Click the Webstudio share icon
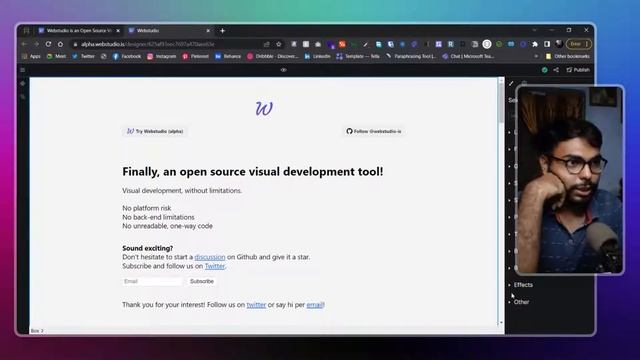This screenshot has height=360, width=640. (556, 70)
